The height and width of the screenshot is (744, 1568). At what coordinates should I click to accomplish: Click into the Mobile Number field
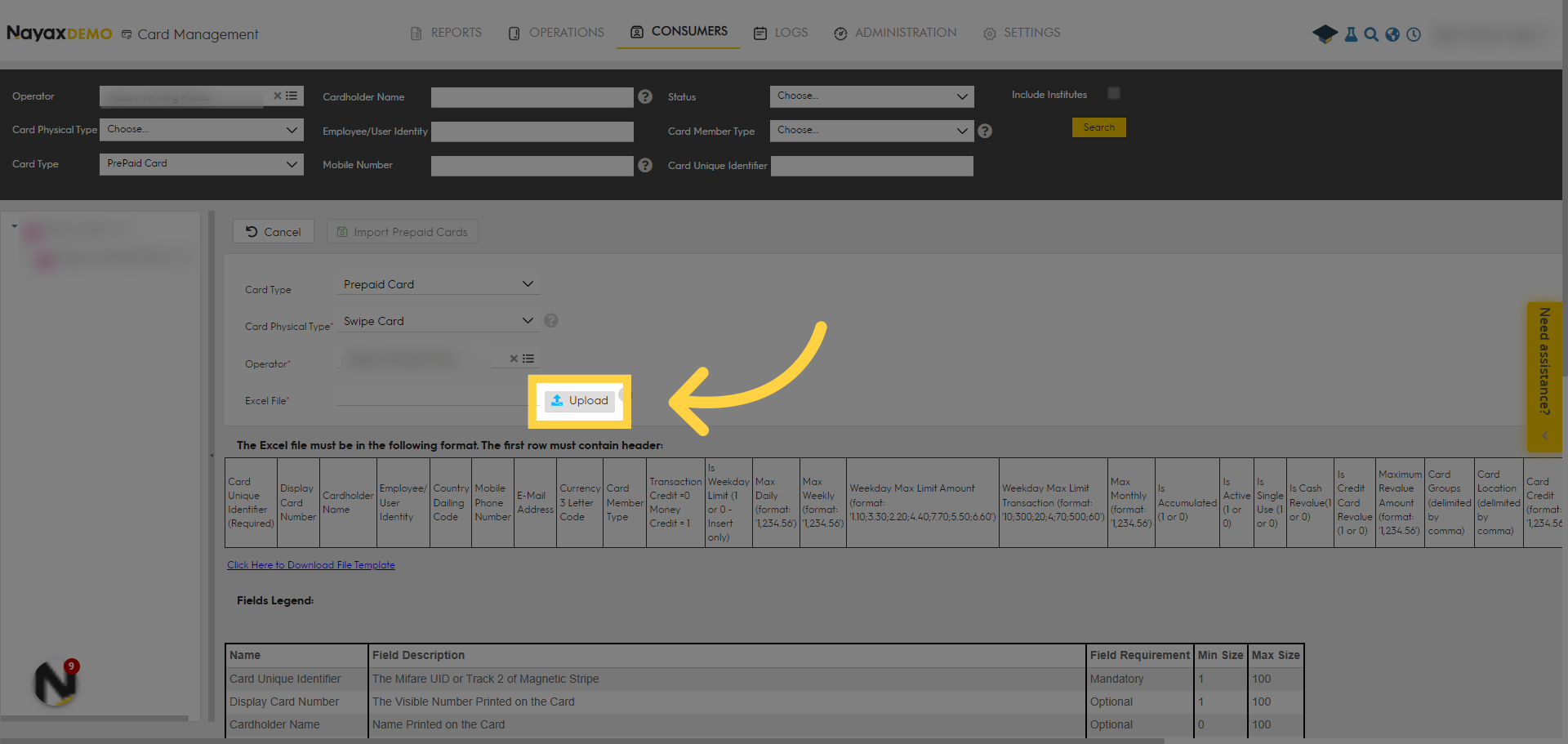(x=532, y=166)
